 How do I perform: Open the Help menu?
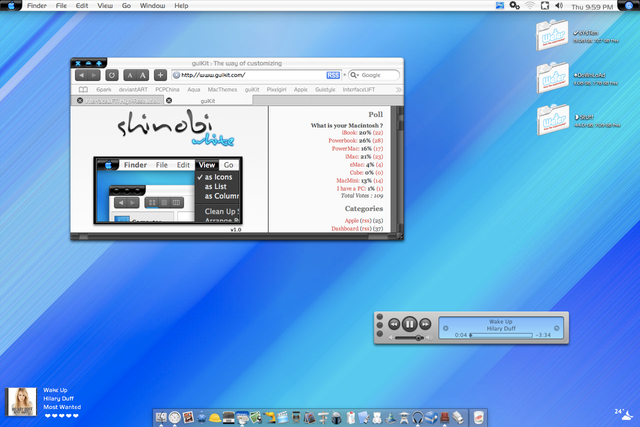click(x=181, y=6)
